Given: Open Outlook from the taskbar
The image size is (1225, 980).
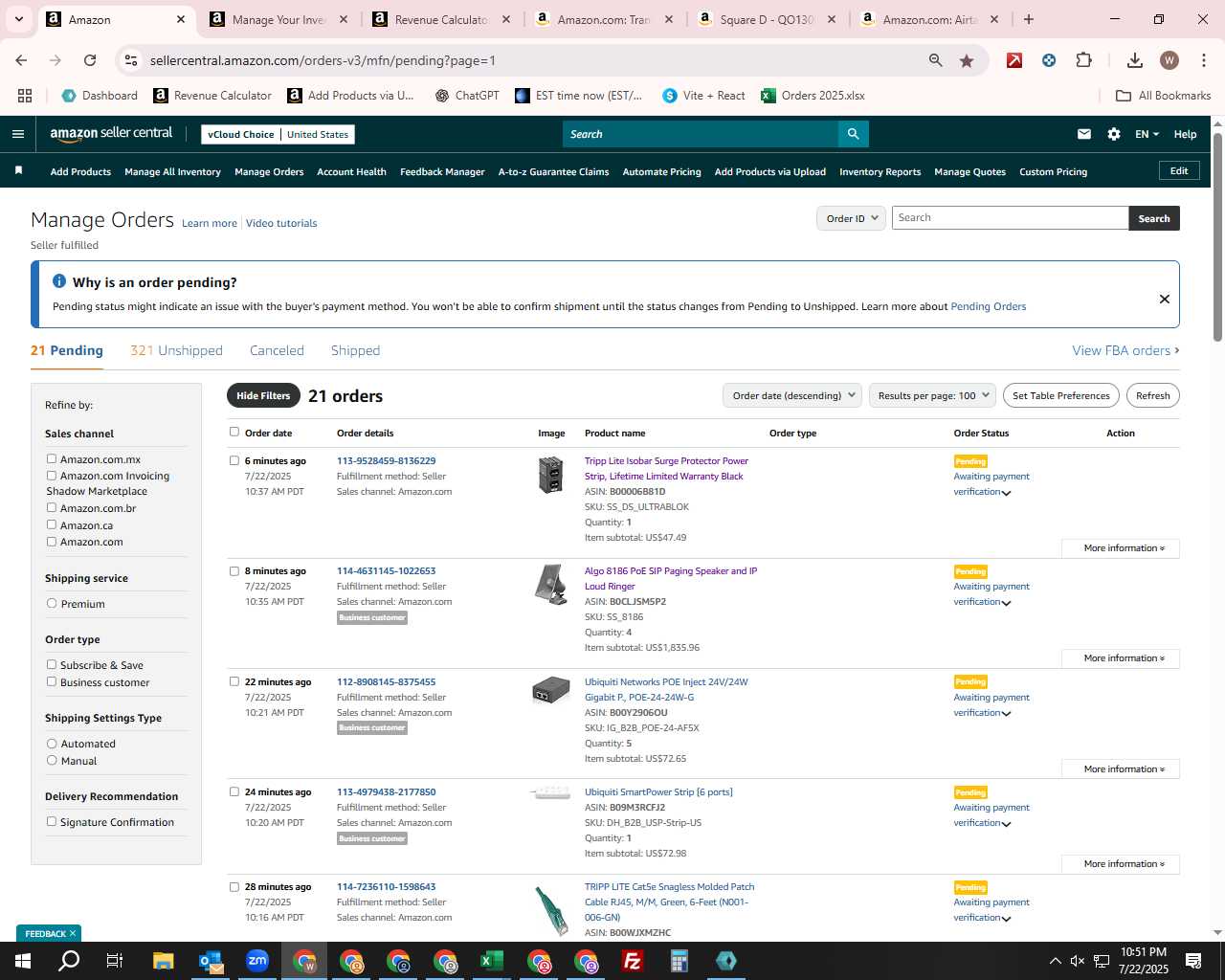Looking at the screenshot, I should coord(211,961).
